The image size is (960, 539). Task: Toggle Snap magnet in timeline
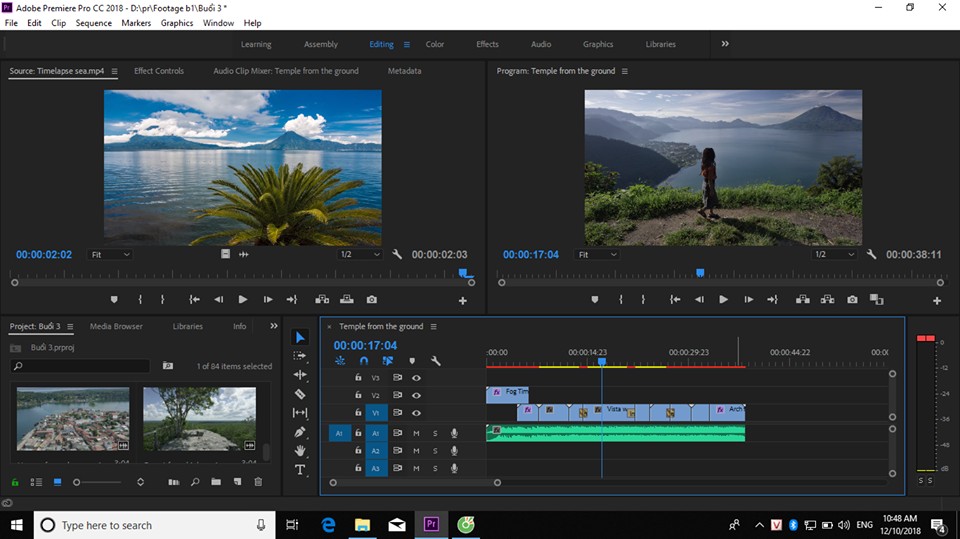[364, 361]
